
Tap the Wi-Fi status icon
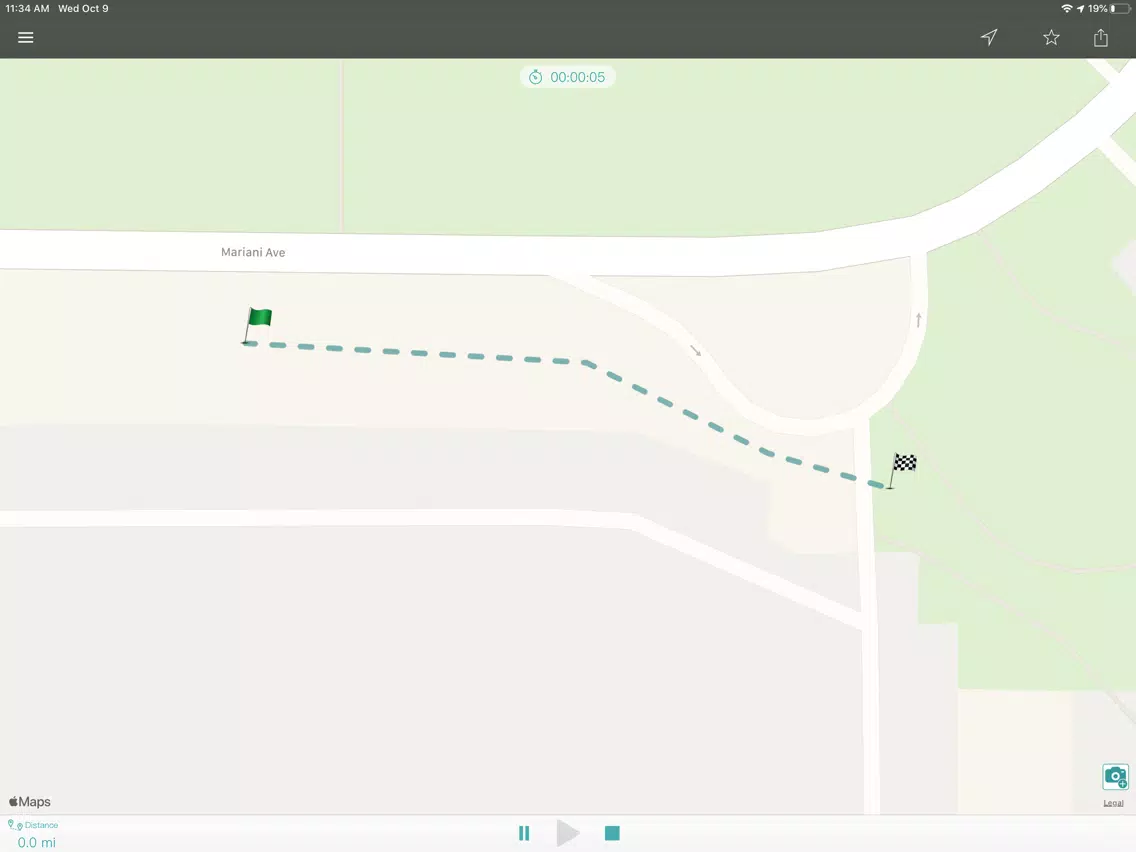pyautogui.click(x=1066, y=9)
